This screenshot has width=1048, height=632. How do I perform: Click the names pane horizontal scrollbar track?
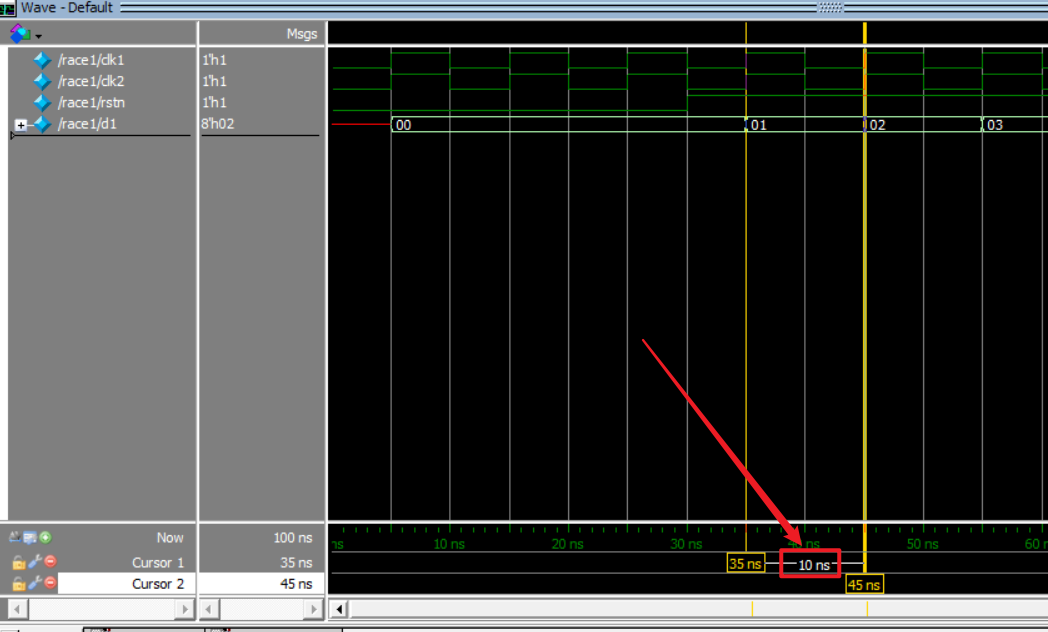tap(101, 609)
